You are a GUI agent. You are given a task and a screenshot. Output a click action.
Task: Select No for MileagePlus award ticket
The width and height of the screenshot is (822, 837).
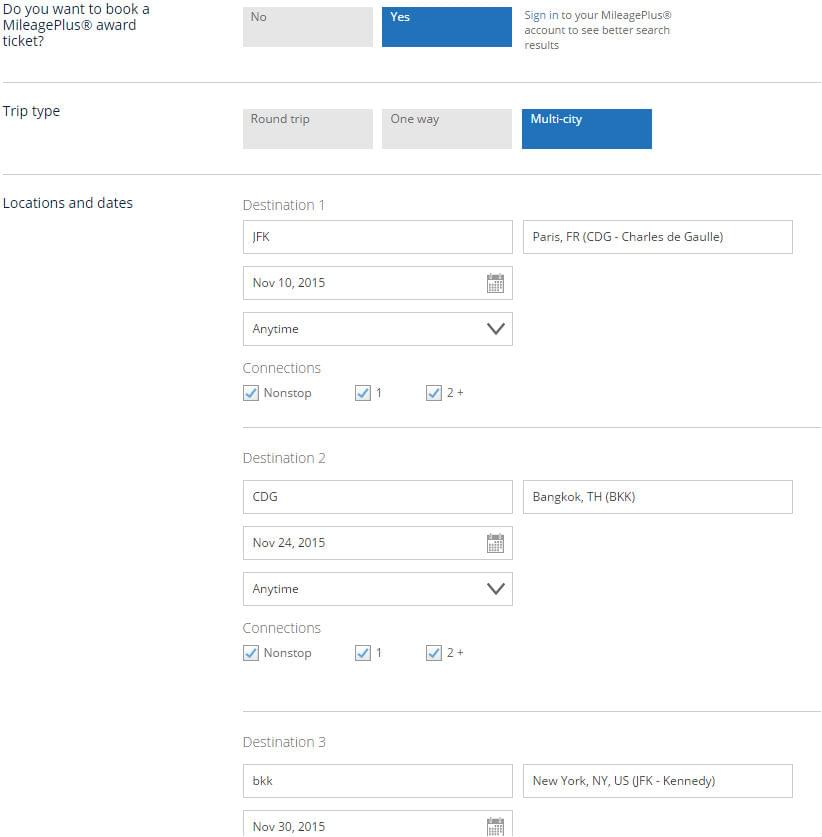(x=308, y=27)
